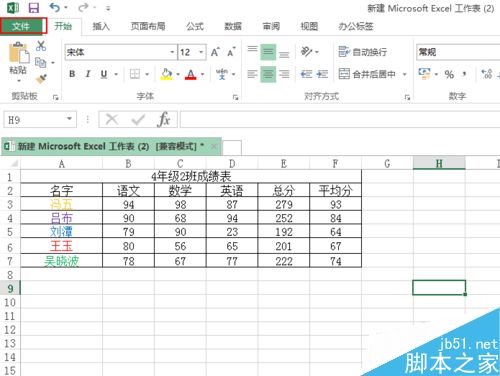Viewport: 500px width, 376px height.
Task: Click the comma style icon
Action: [464, 74]
